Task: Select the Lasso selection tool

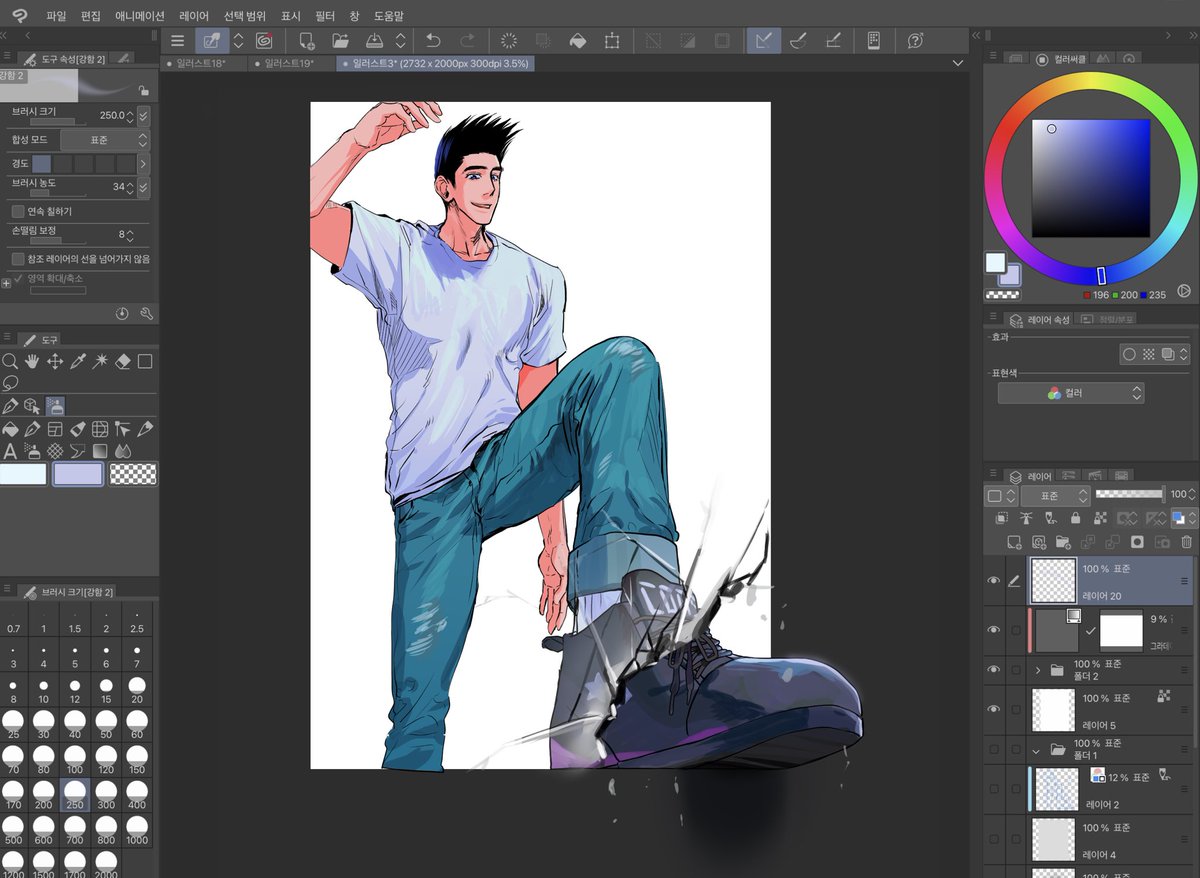Action: pos(10,382)
